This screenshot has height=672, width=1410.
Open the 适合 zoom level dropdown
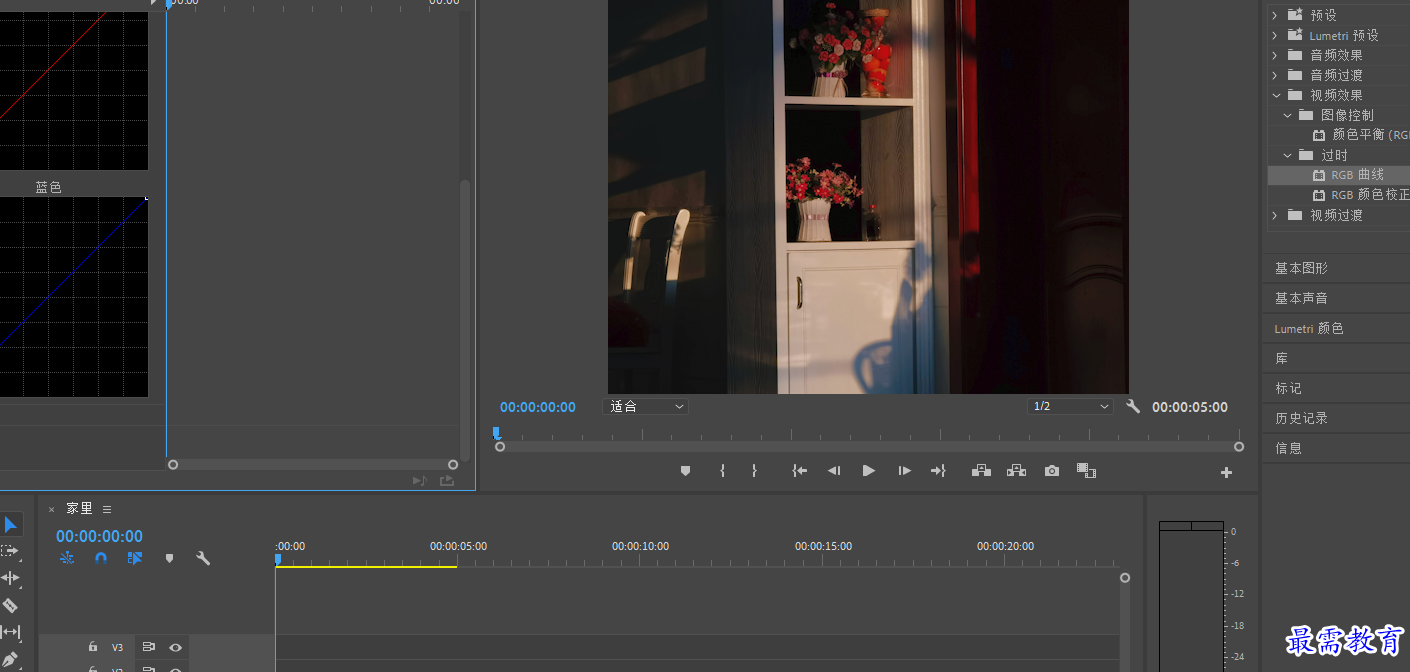pos(647,406)
